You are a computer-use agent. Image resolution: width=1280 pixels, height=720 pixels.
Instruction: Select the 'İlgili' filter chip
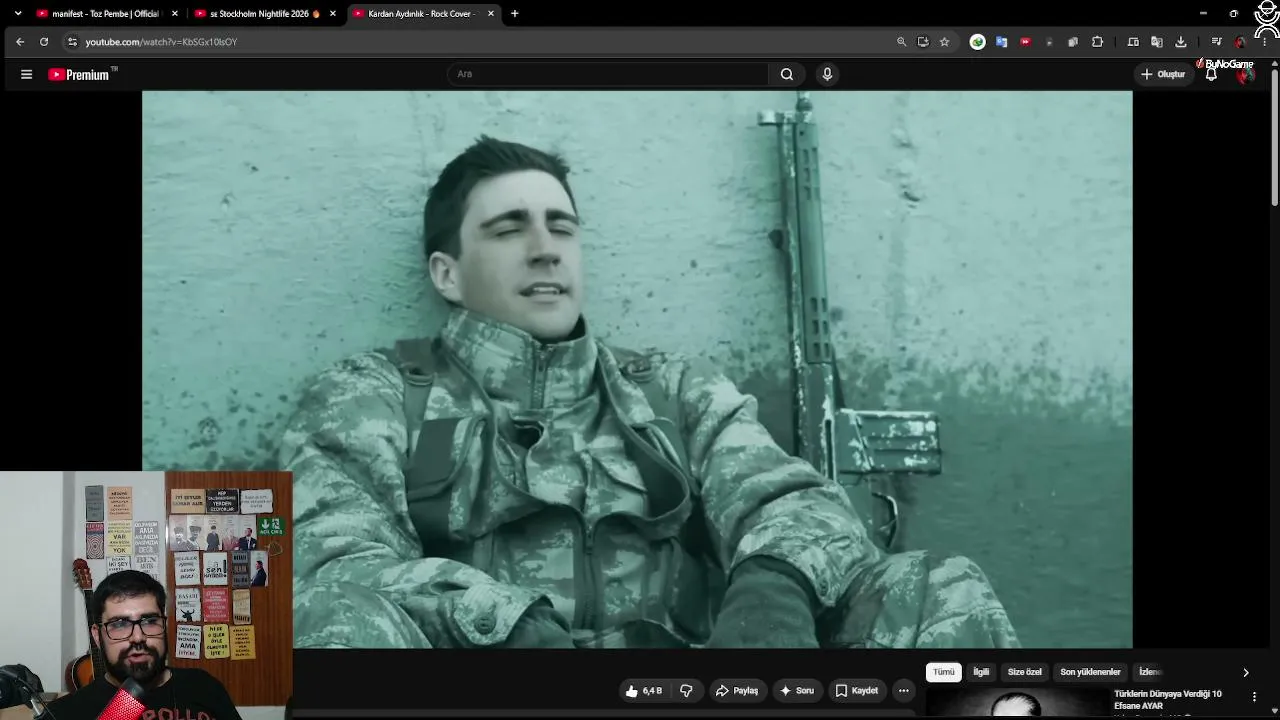(x=981, y=672)
